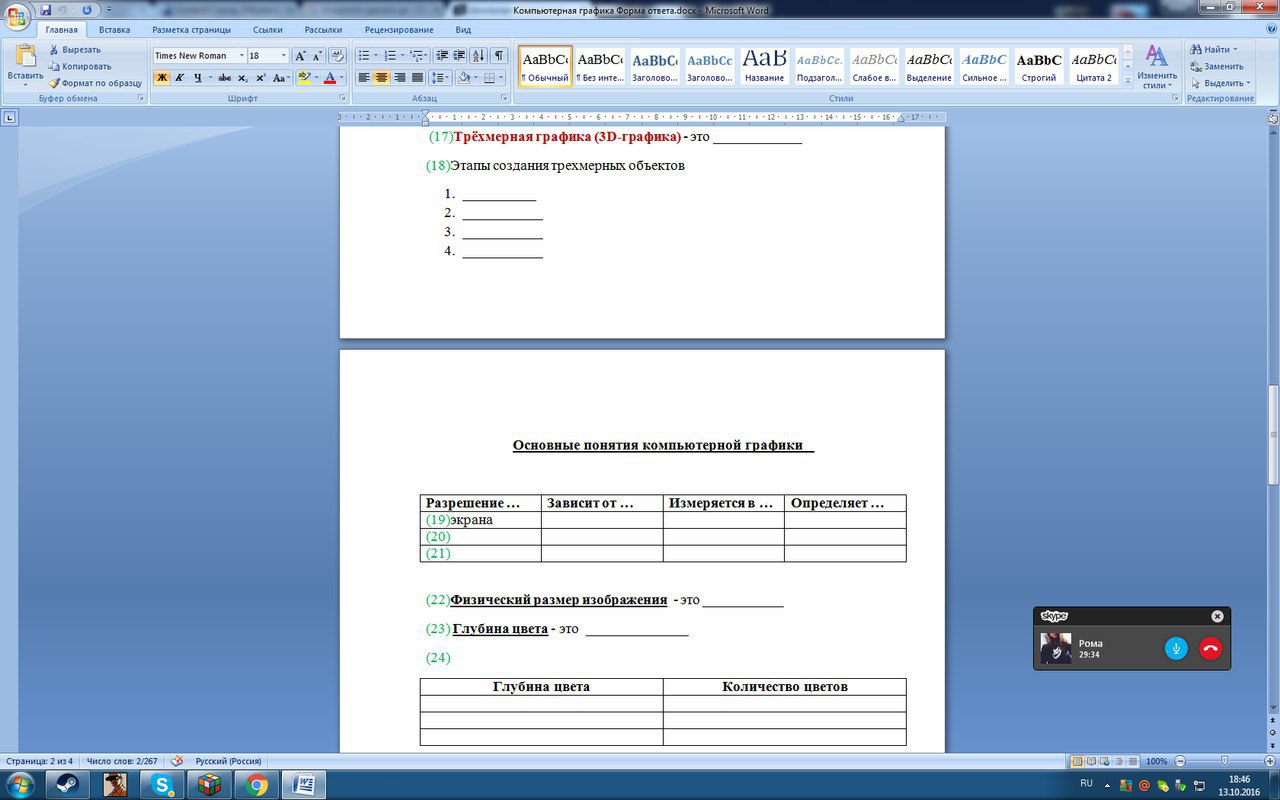The height and width of the screenshot is (800, 1280).
Task: Justify the paragraph text
Action: coord(418,78)
